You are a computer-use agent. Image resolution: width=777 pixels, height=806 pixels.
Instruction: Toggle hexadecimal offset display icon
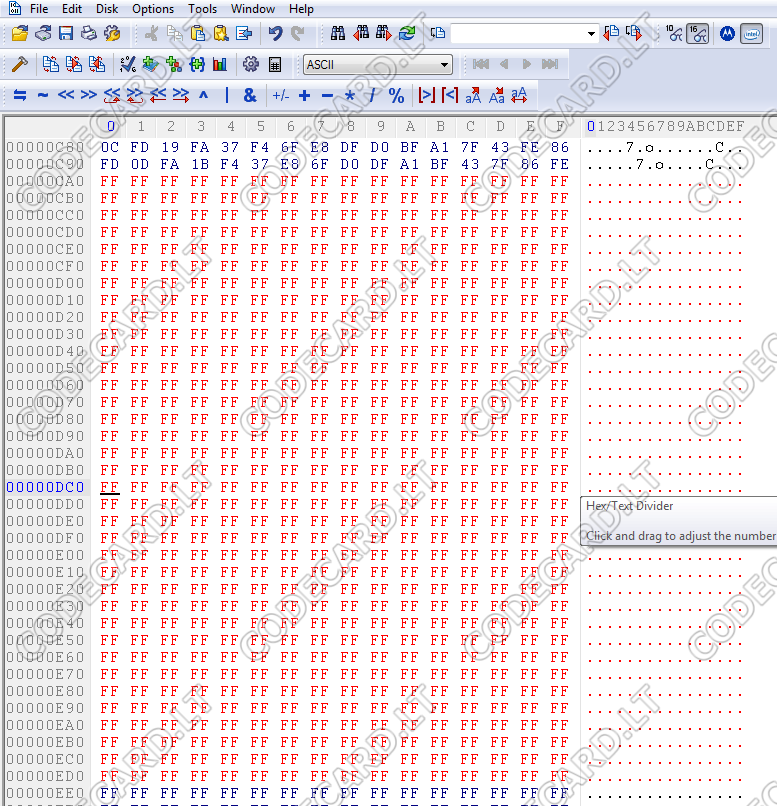(698, 34)
